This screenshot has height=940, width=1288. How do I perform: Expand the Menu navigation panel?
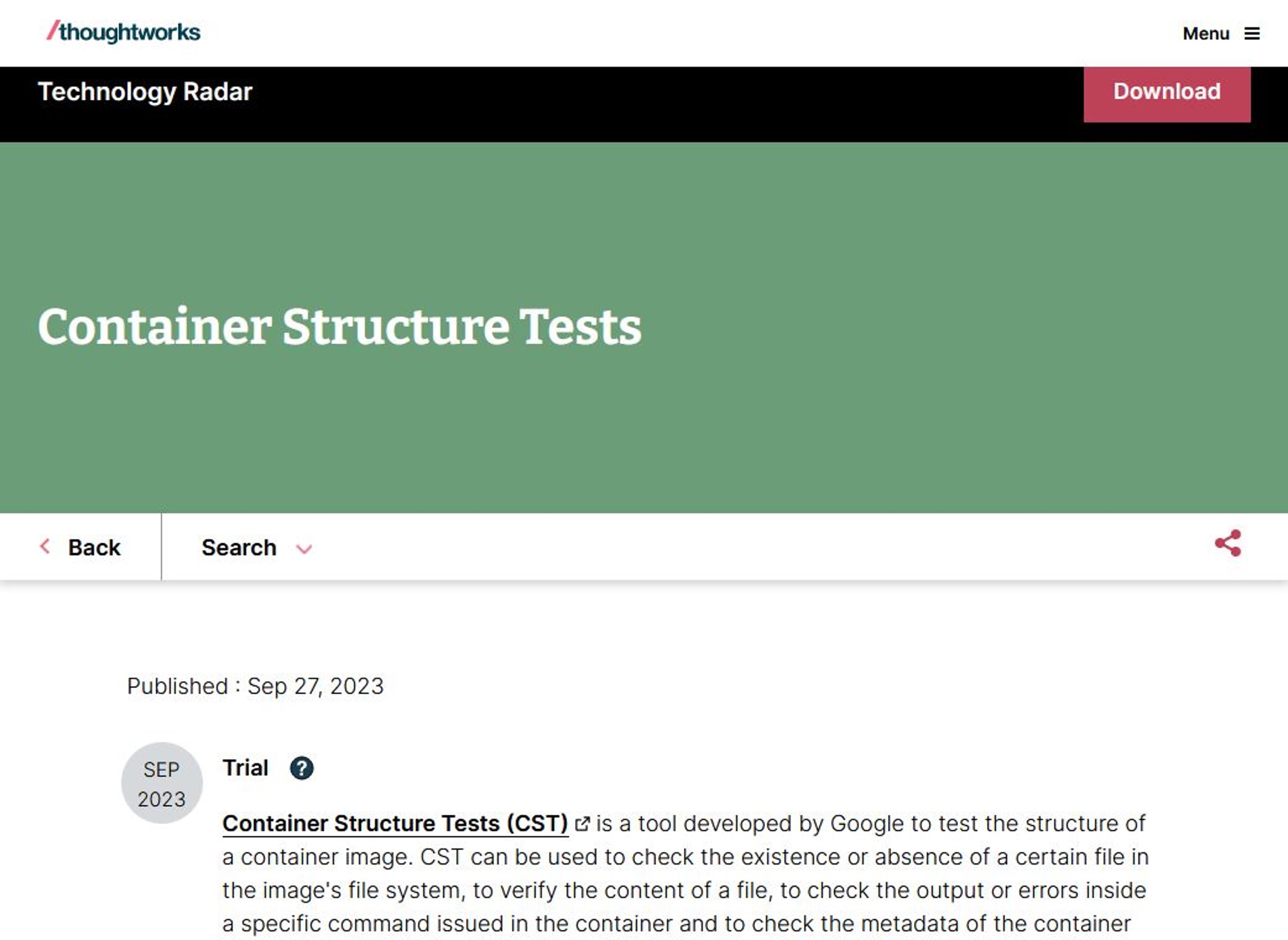[1218, 33]
